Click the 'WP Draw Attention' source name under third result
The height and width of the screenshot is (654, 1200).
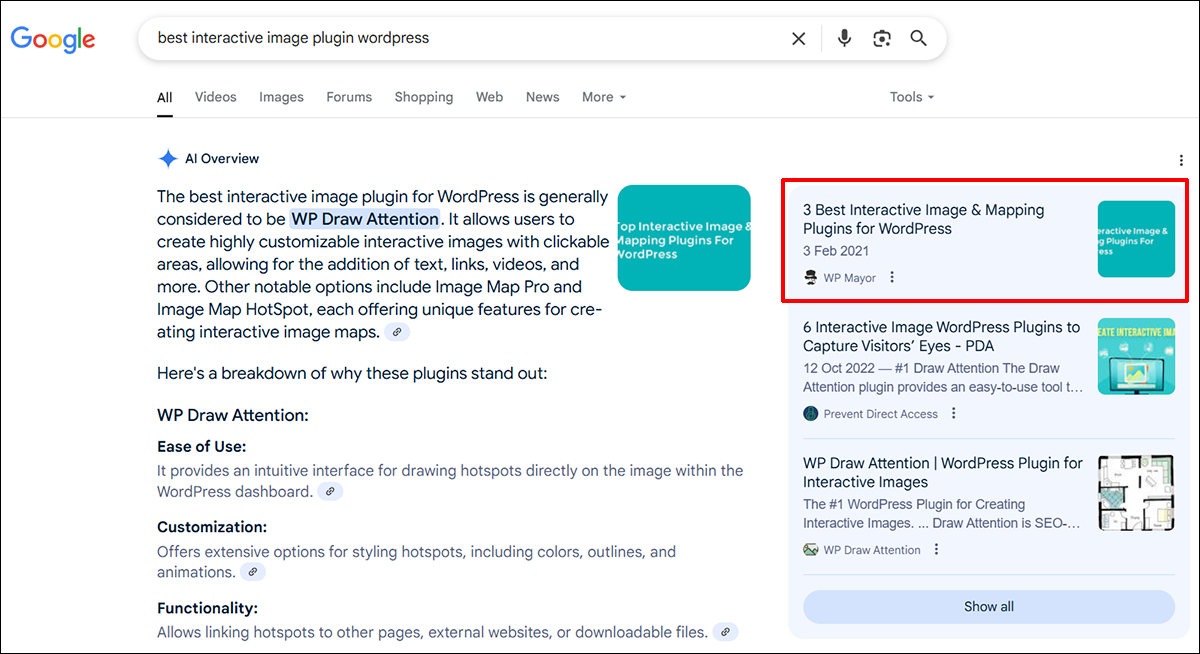[872, 549]
